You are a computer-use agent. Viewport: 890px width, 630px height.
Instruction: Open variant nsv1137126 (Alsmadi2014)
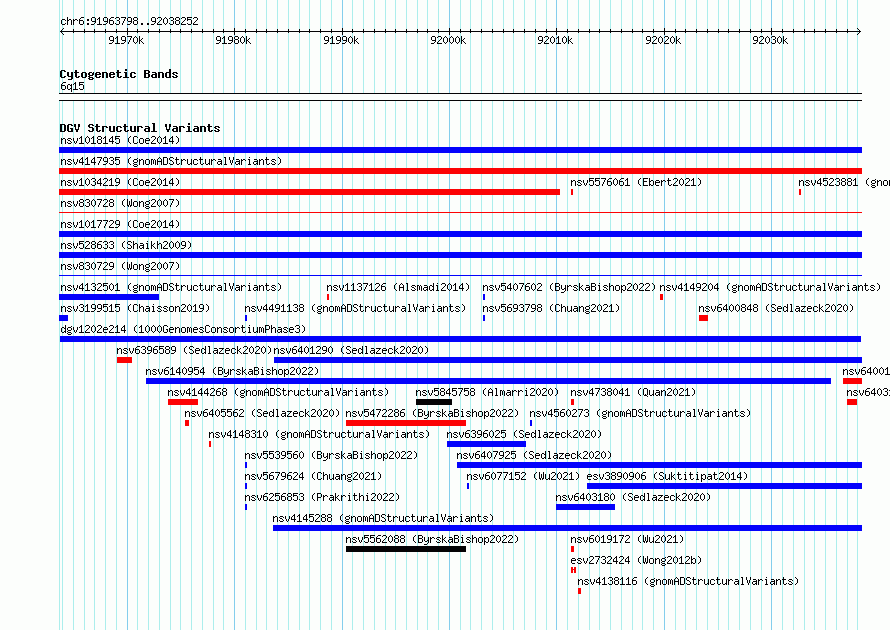(x=398, y=287)
